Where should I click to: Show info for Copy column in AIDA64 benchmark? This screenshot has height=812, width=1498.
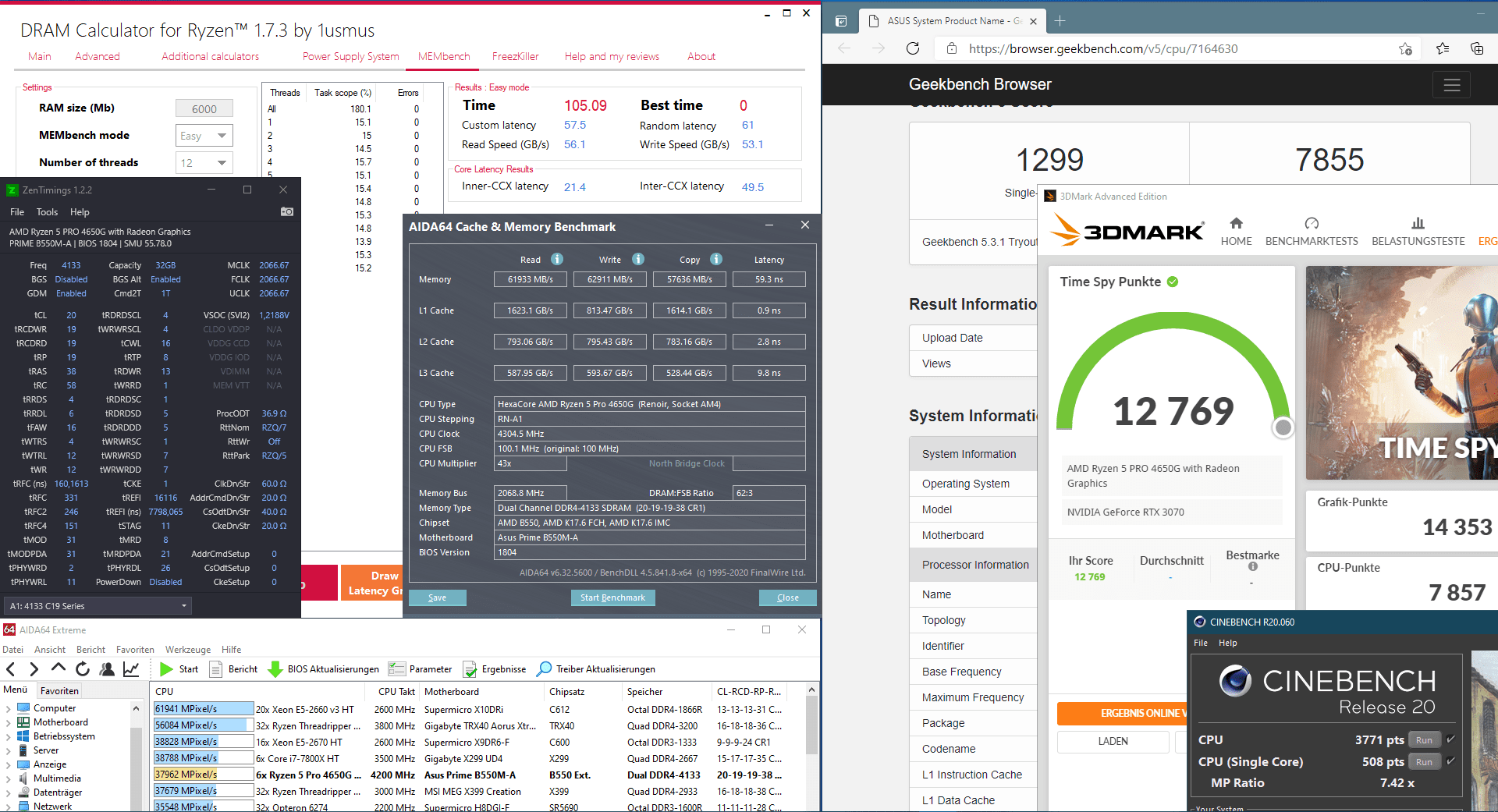tap(716, 259)
